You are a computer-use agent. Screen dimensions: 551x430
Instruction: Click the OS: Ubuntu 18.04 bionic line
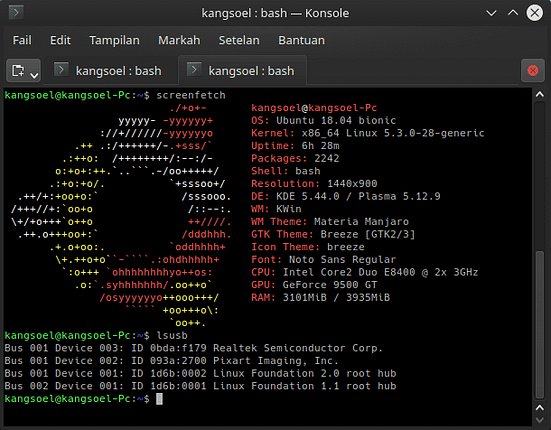[324, 120]
